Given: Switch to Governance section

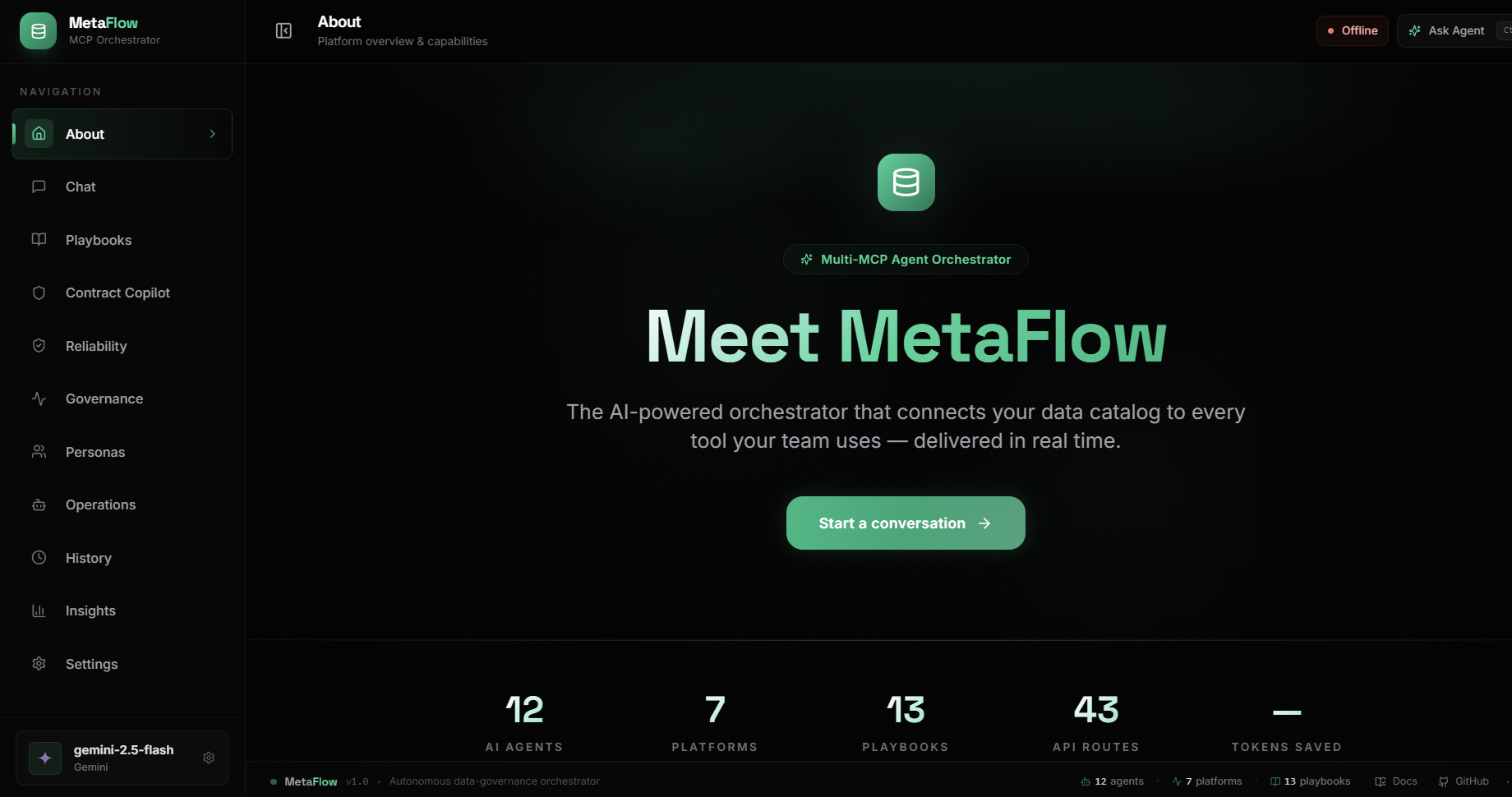Looking at the screenshot, I should coord(122,398).
